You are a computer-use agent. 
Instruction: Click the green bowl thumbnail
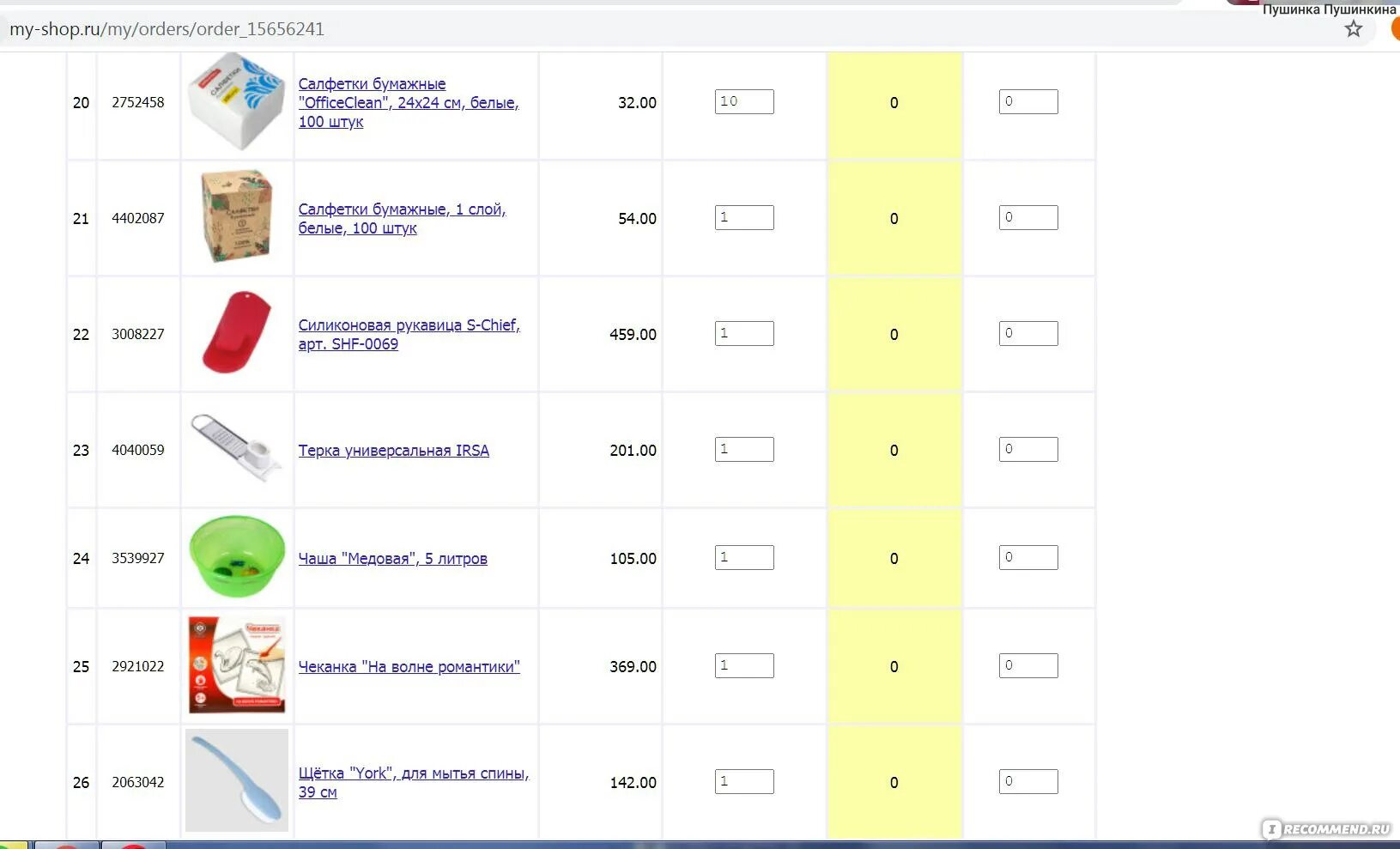point(237,556)
